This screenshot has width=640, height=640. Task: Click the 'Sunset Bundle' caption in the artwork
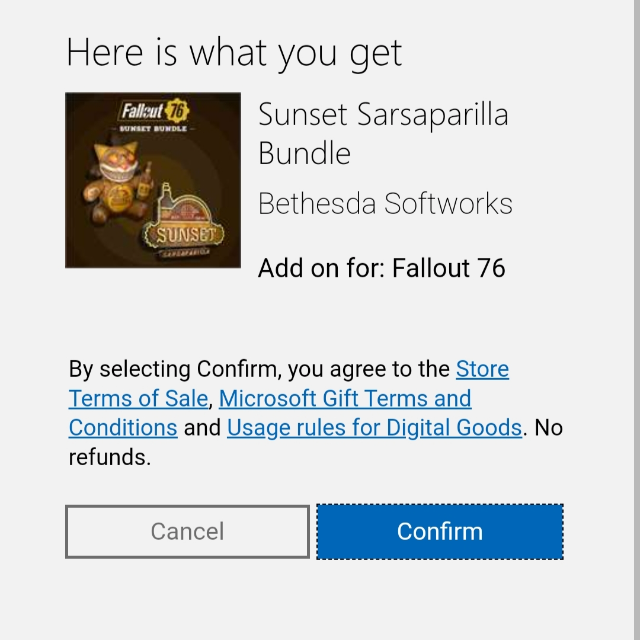click(x=153, y=130)
